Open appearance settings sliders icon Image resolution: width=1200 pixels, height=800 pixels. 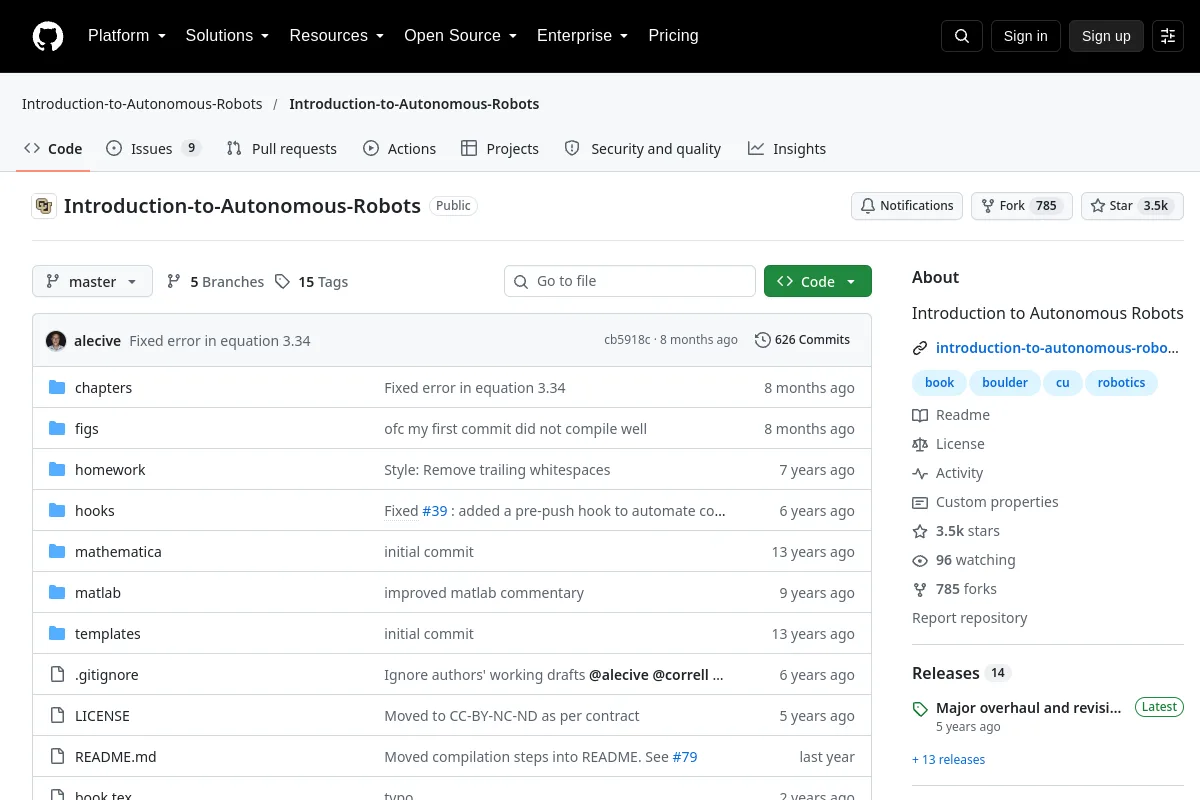pos(1168,36)
